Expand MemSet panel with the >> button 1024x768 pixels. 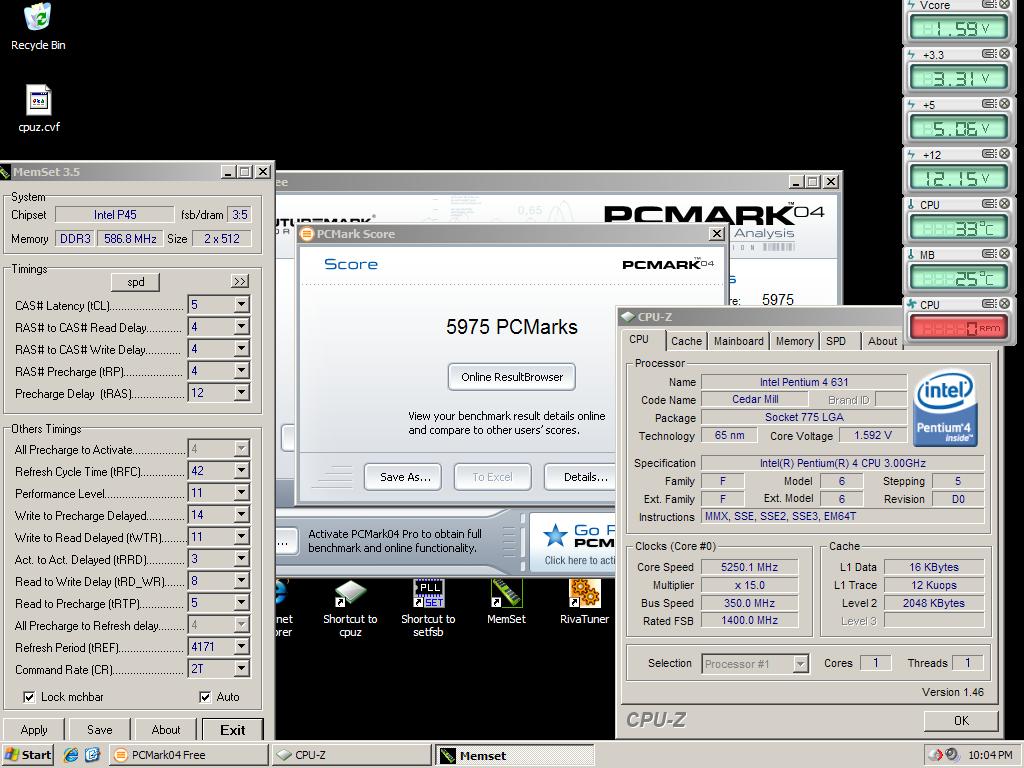coord(240,281)
